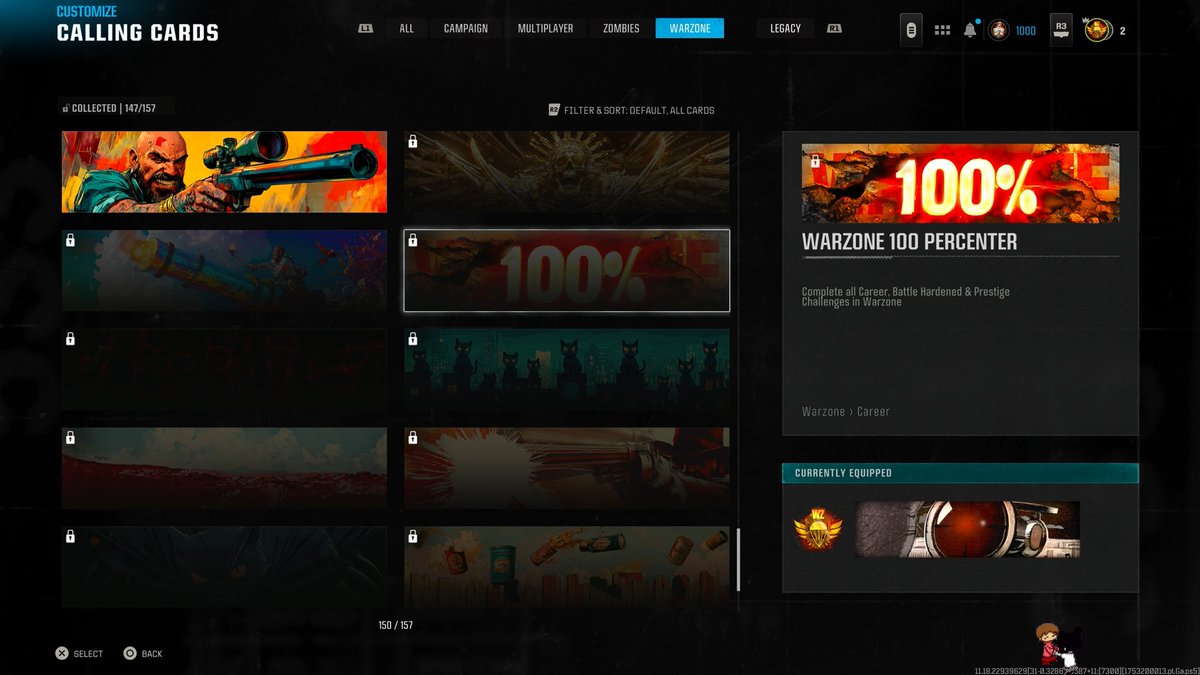
Task: Click the card list scrollbar
Action: point(738,560)
